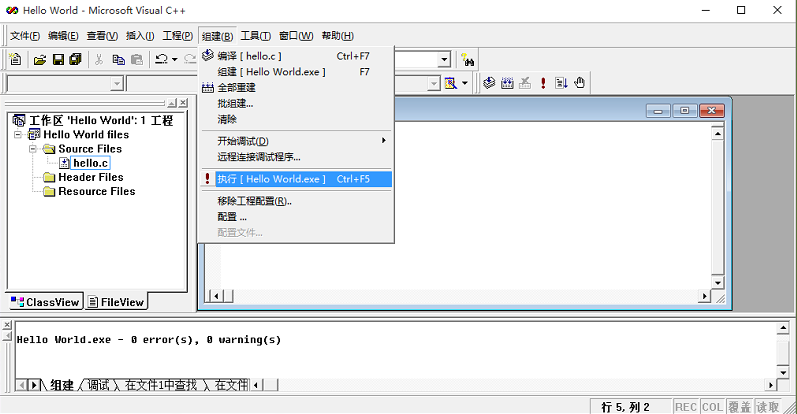Click editor horizontal scrollbar right arrow
The width and height of the screenshot is (797, 414).
click(704, 296)
